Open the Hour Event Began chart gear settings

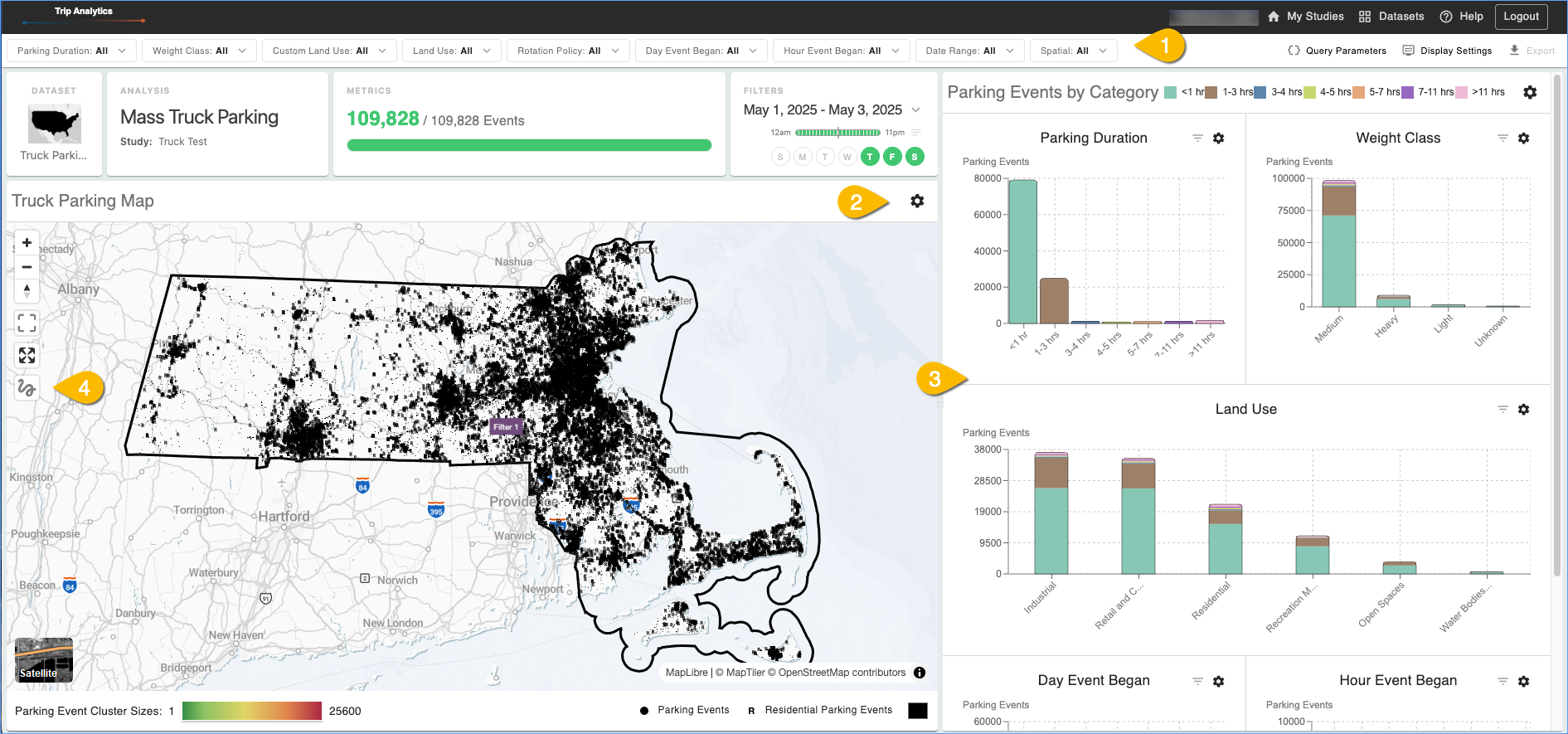(1524, 681)
